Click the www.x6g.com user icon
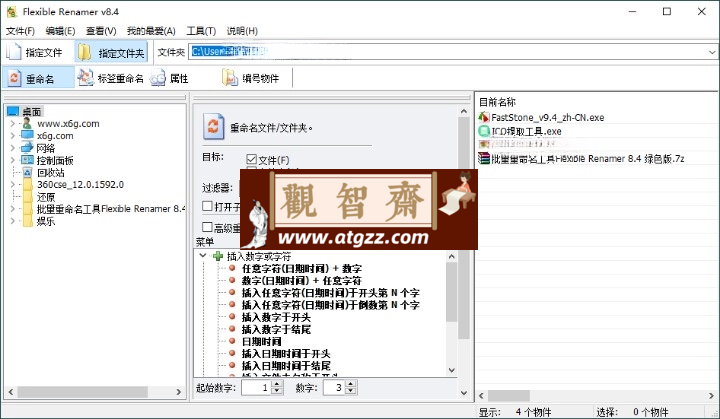The image size is (720, 419). coord(27,123)
